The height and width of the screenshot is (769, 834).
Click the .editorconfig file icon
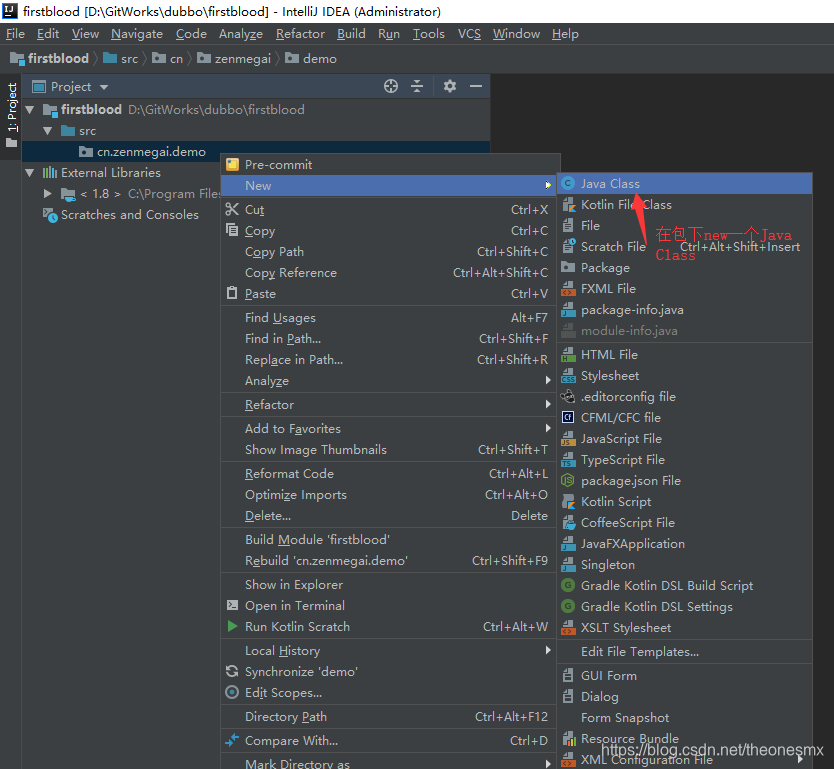tap(568, 397)
